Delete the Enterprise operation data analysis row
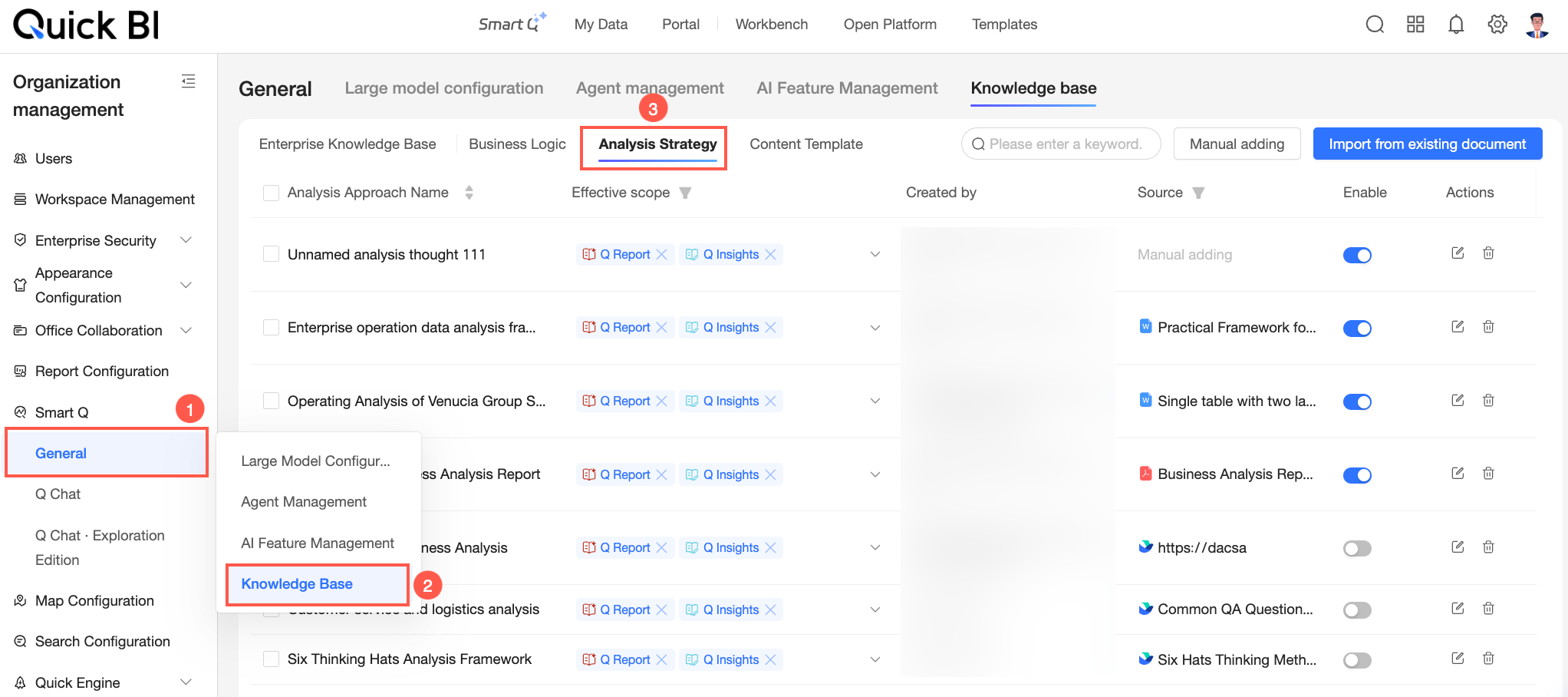 (x=1488, y=327)
